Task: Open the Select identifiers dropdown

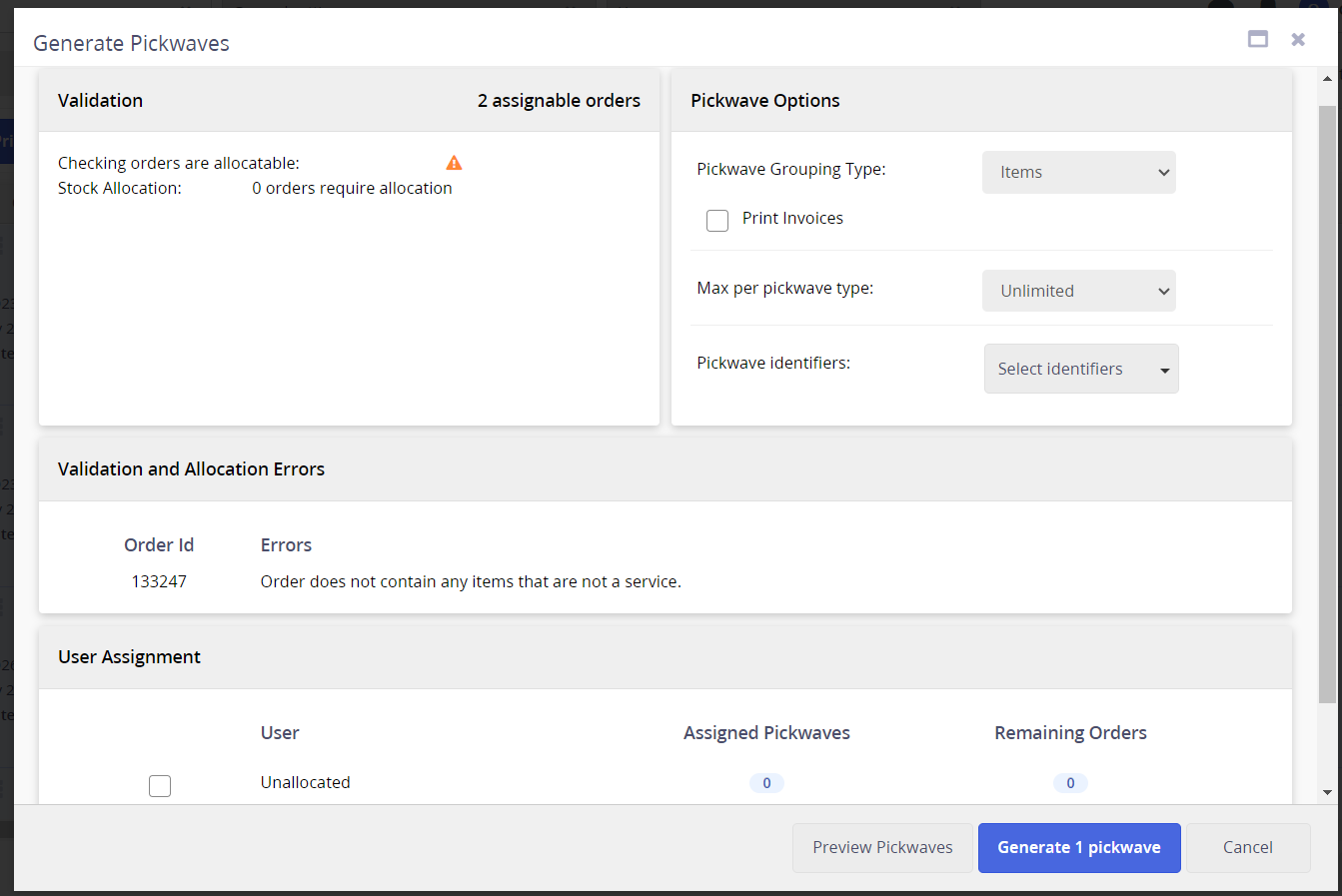Action: point(1080,369)
